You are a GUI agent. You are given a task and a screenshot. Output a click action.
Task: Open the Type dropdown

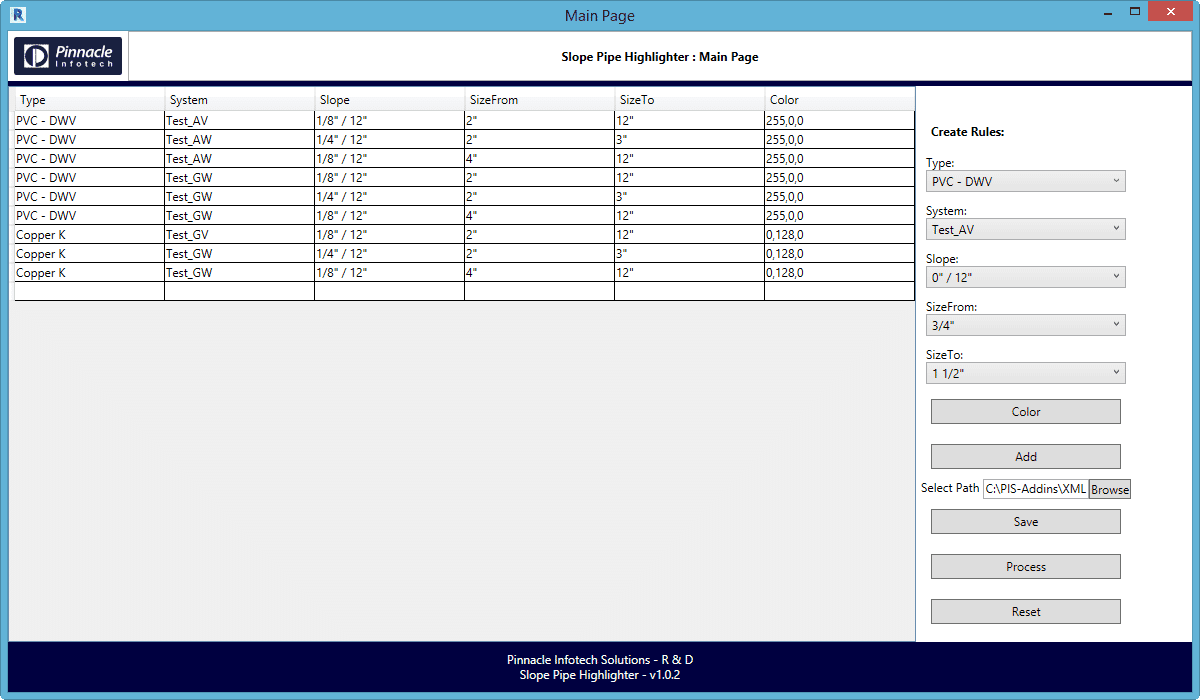(x=1025, y=181)
